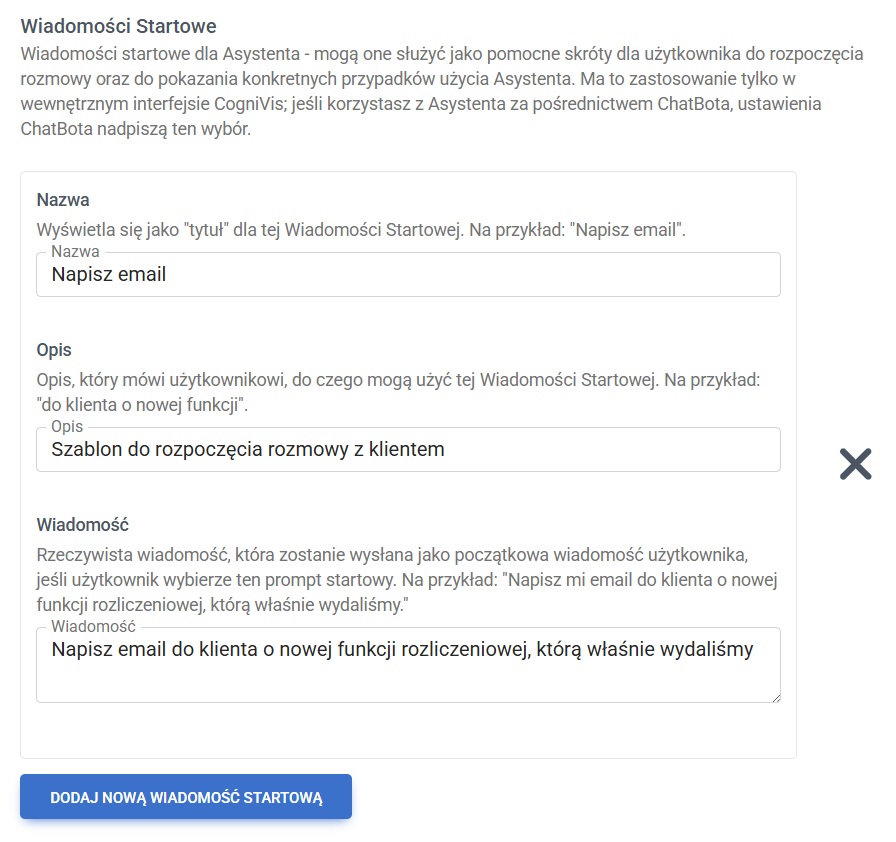Click the "Wiadomości Startowe" section heading
This screenshot has width=896, height=842.
(x=119, y=26)
